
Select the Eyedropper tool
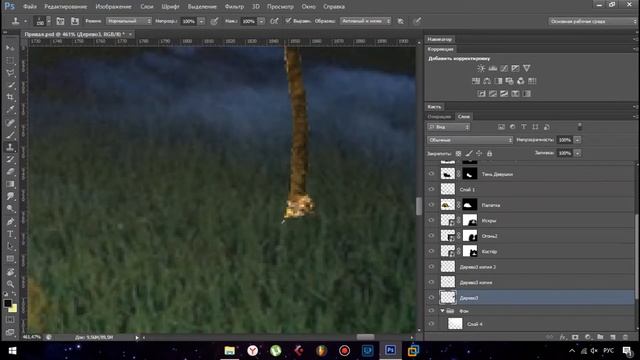click(10, 109)
